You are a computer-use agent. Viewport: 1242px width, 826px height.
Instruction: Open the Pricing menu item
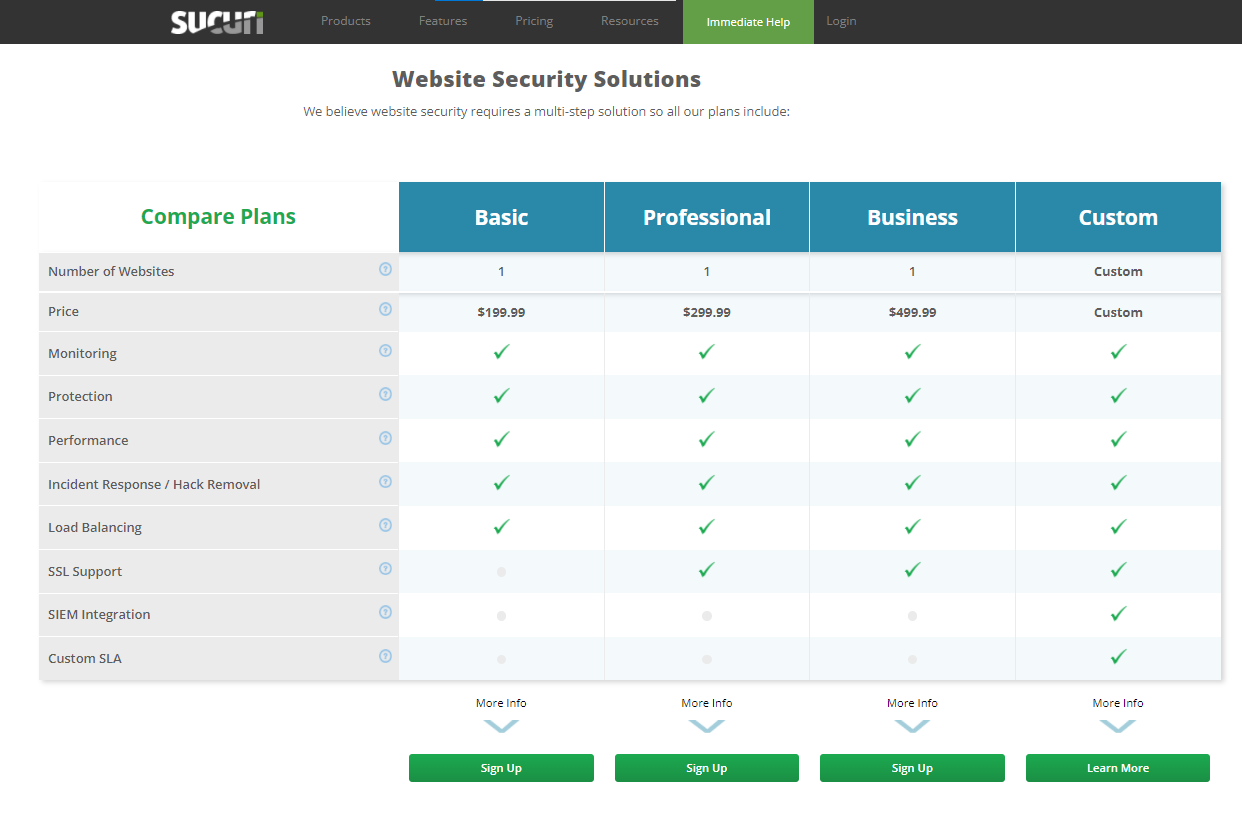coord(534,21)
